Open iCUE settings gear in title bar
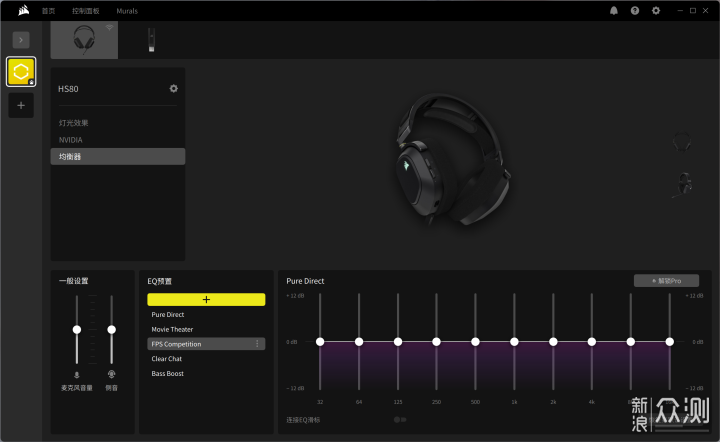Viewport: 720px width, 442px height. [656, 11]
